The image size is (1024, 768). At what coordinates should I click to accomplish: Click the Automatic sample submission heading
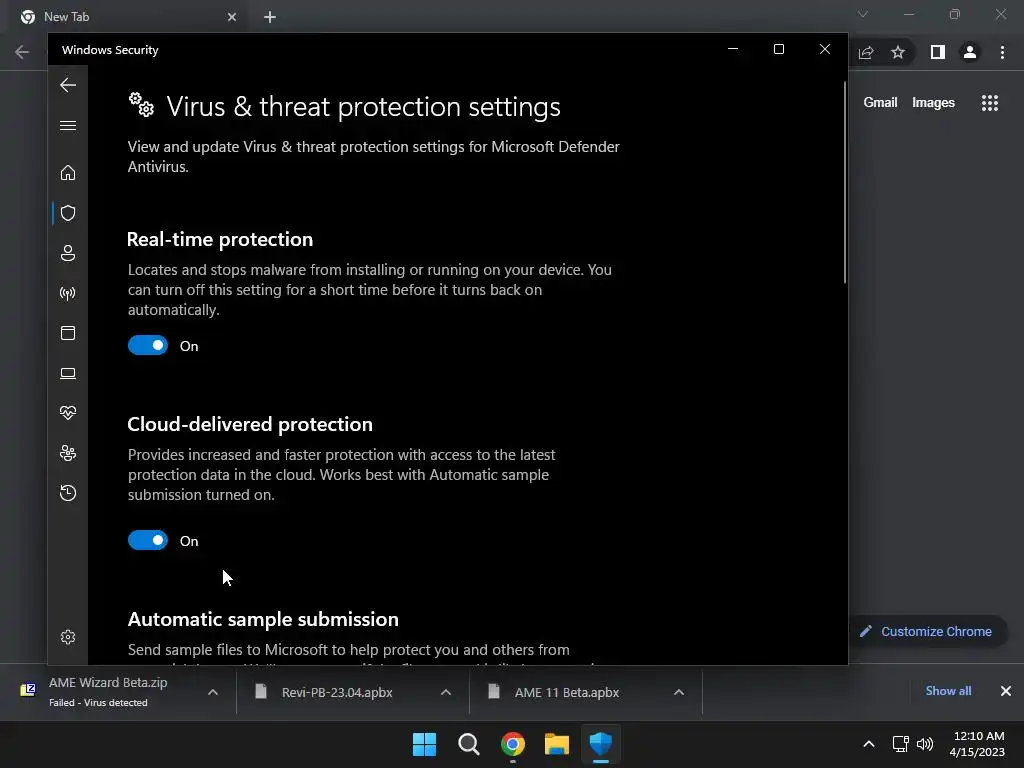pos(263,619)
